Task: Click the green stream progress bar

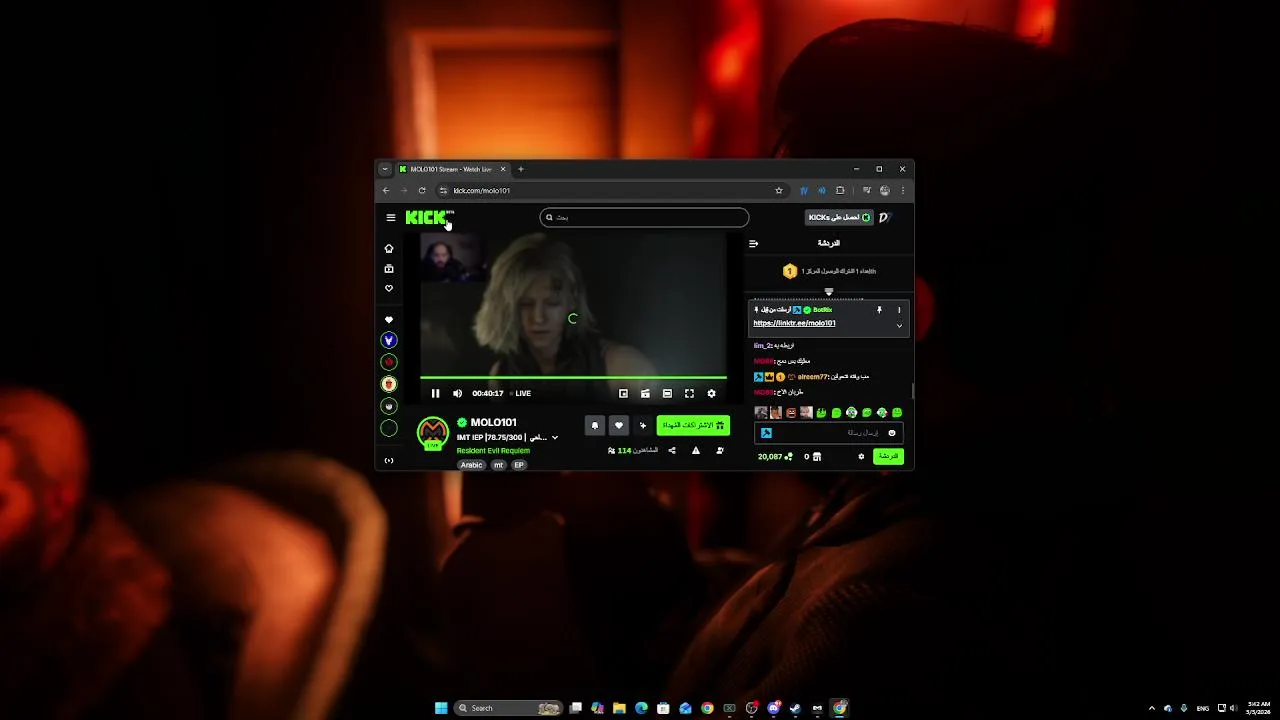Action: [573, 377]
